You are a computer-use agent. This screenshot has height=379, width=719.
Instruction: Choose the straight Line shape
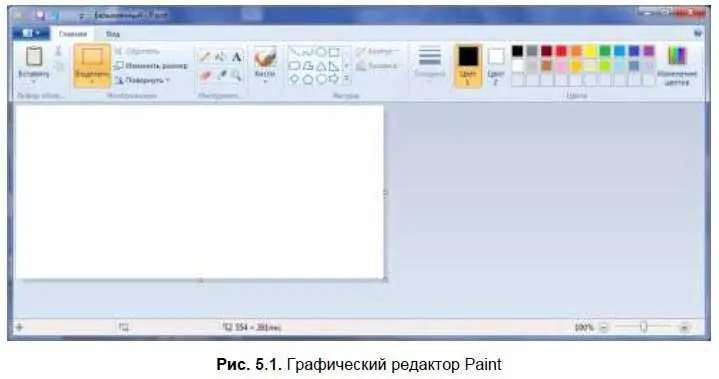tap(294, 52)
